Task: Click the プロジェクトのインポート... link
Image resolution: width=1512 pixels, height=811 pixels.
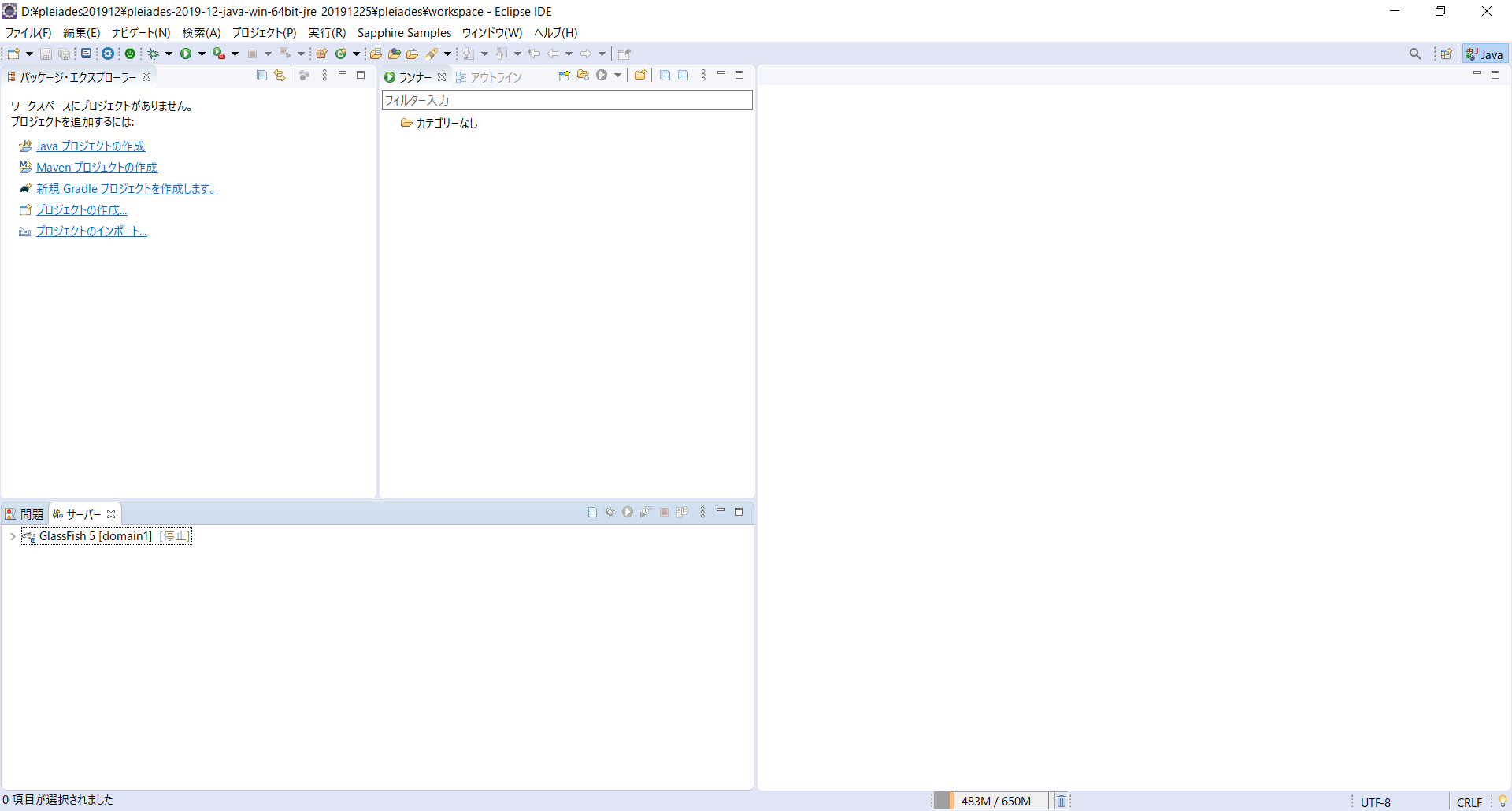Action: pyautogui.click(x=91, y=231)
